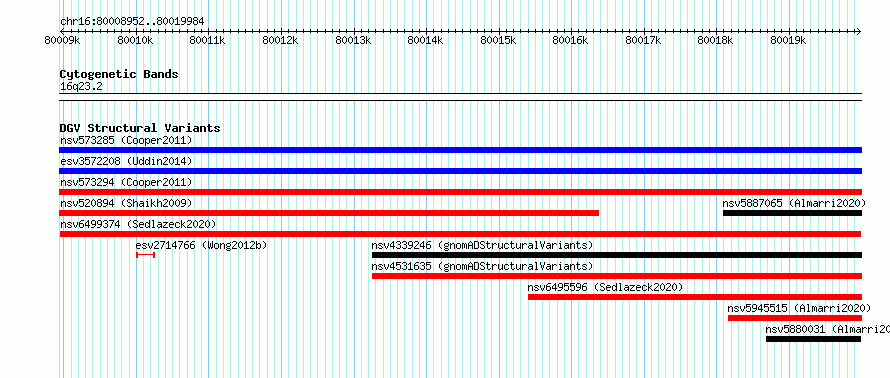Select the 80015k ruler tick label
Image resolution: width=890 pixels, height=378 pixels.
pos(498,40)
